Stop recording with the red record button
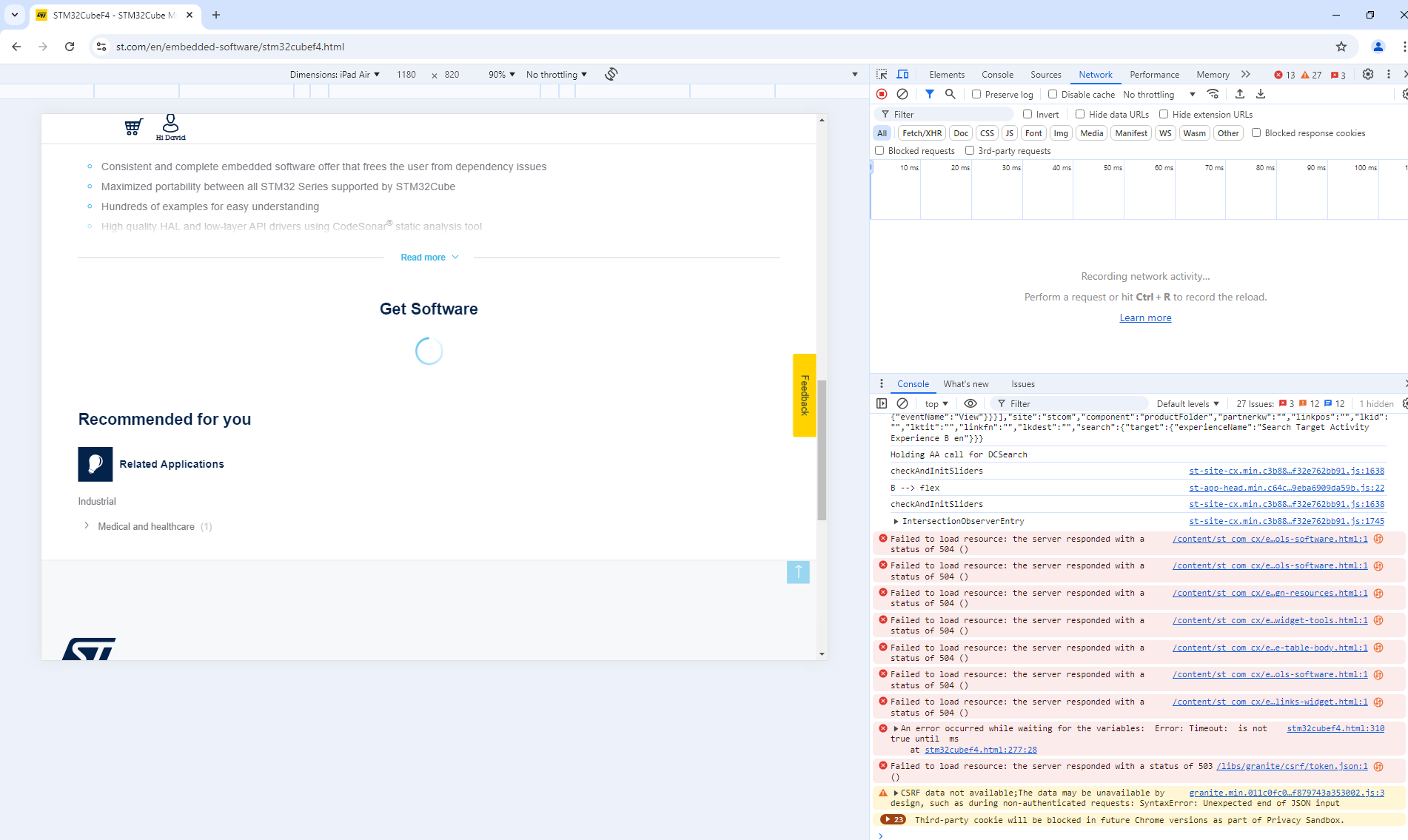Image resolution: width=1408 pixels, height=840 pixels. click(881, 94)
